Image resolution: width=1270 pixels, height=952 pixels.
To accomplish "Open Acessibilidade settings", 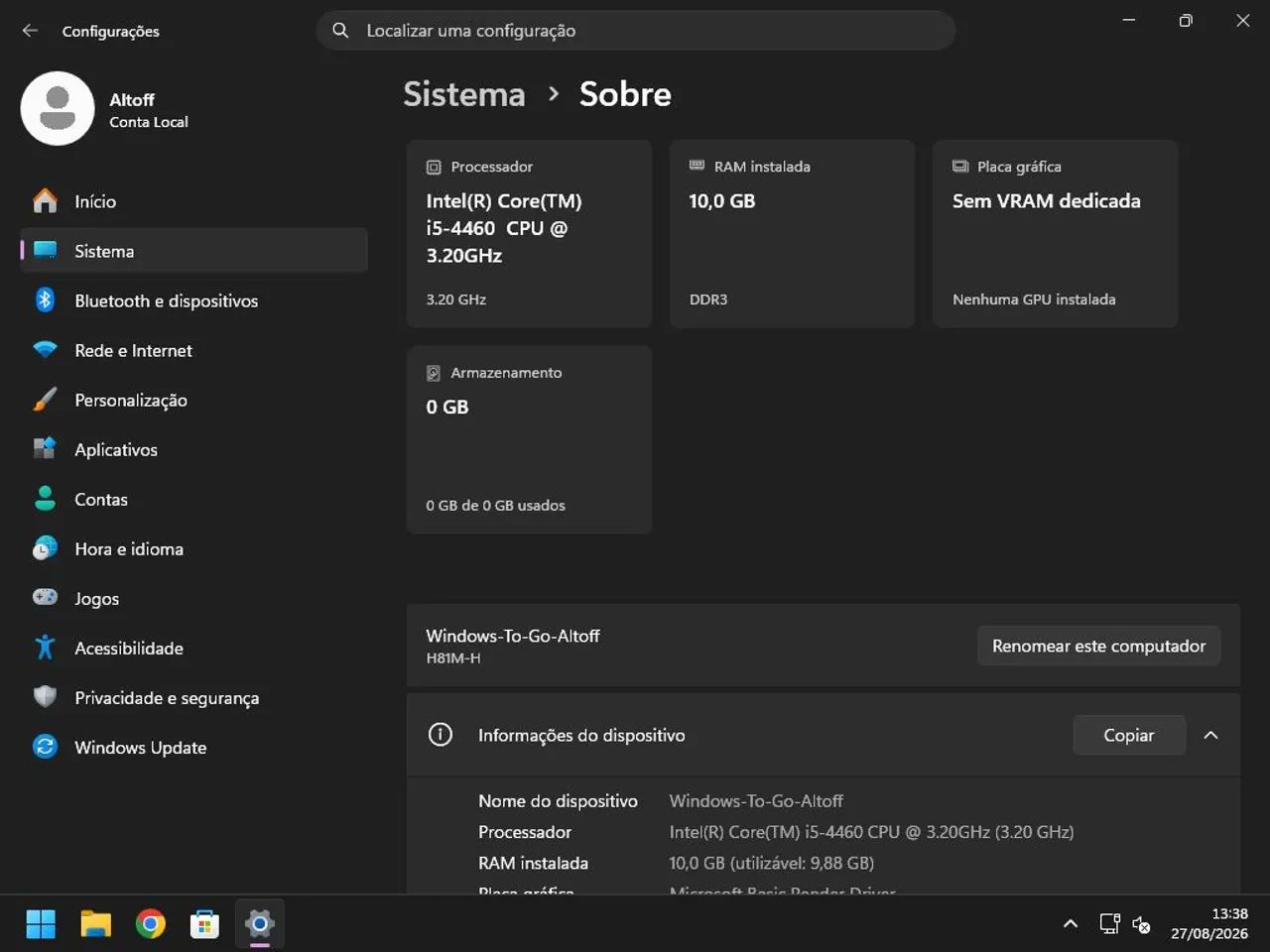I will 193,648.
